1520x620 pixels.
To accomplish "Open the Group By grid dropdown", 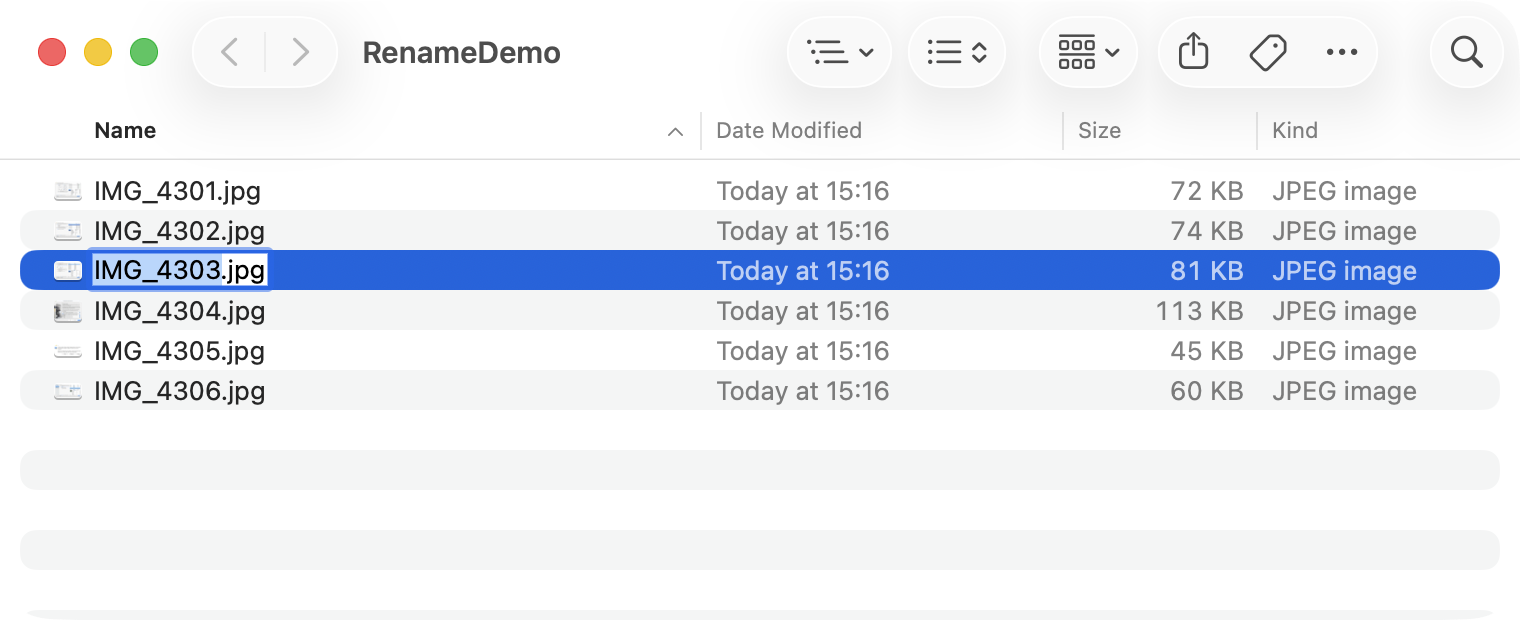I will (1088, 52).
